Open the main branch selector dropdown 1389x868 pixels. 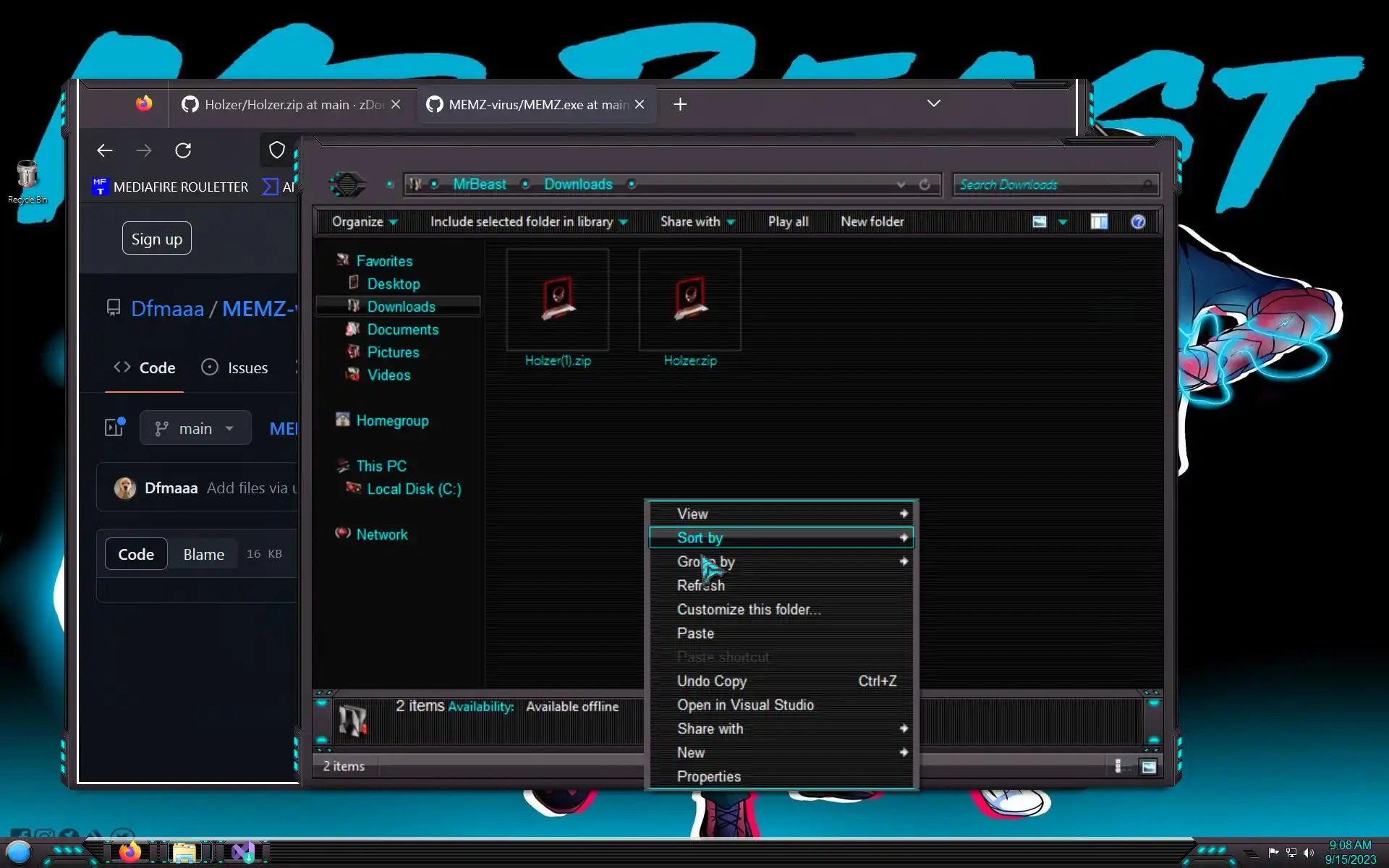[x=195, y=428]
